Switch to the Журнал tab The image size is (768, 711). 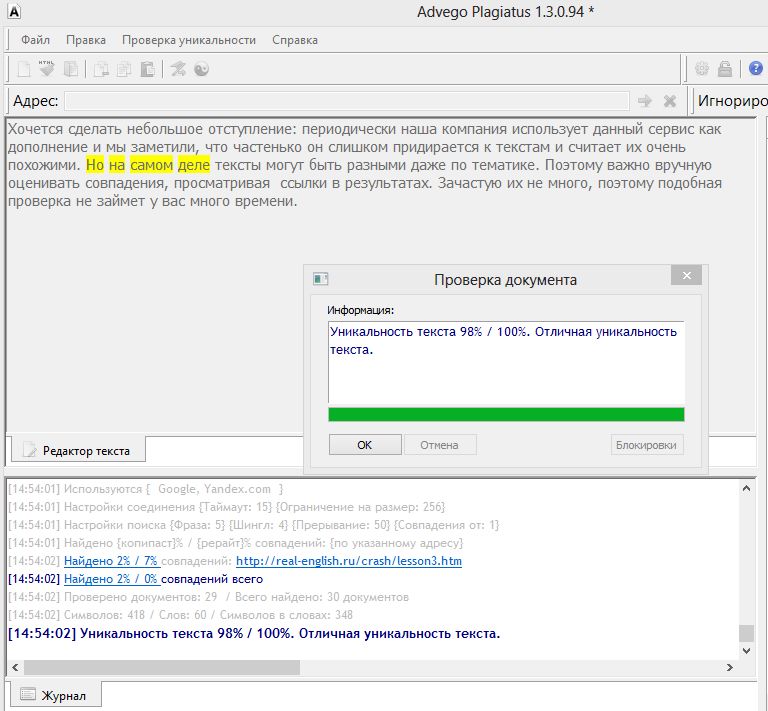55,695
